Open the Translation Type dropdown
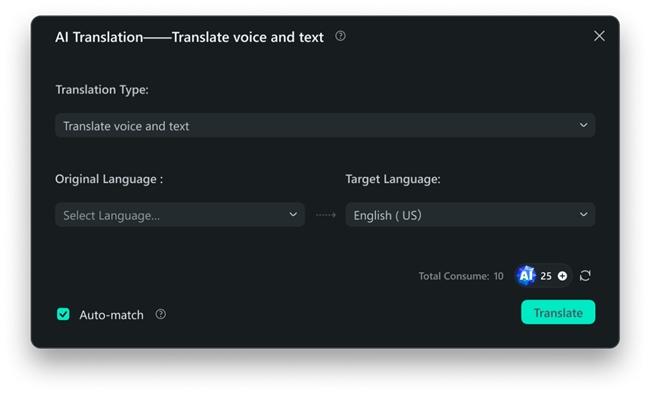650x394 pixels. pos(325,125)
